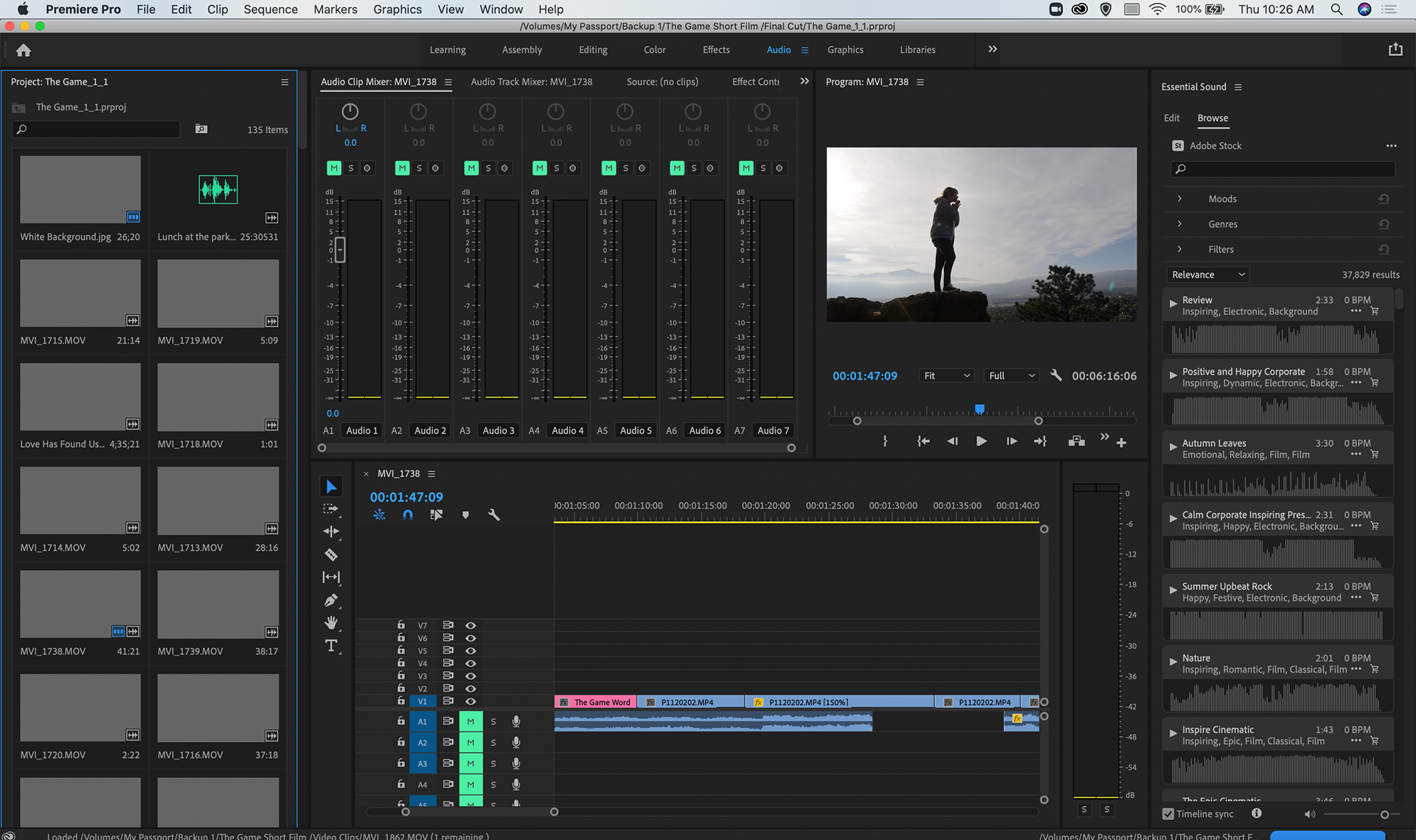
Task: Go to Out point in Program monitor
Action: tap(1040, 441)
